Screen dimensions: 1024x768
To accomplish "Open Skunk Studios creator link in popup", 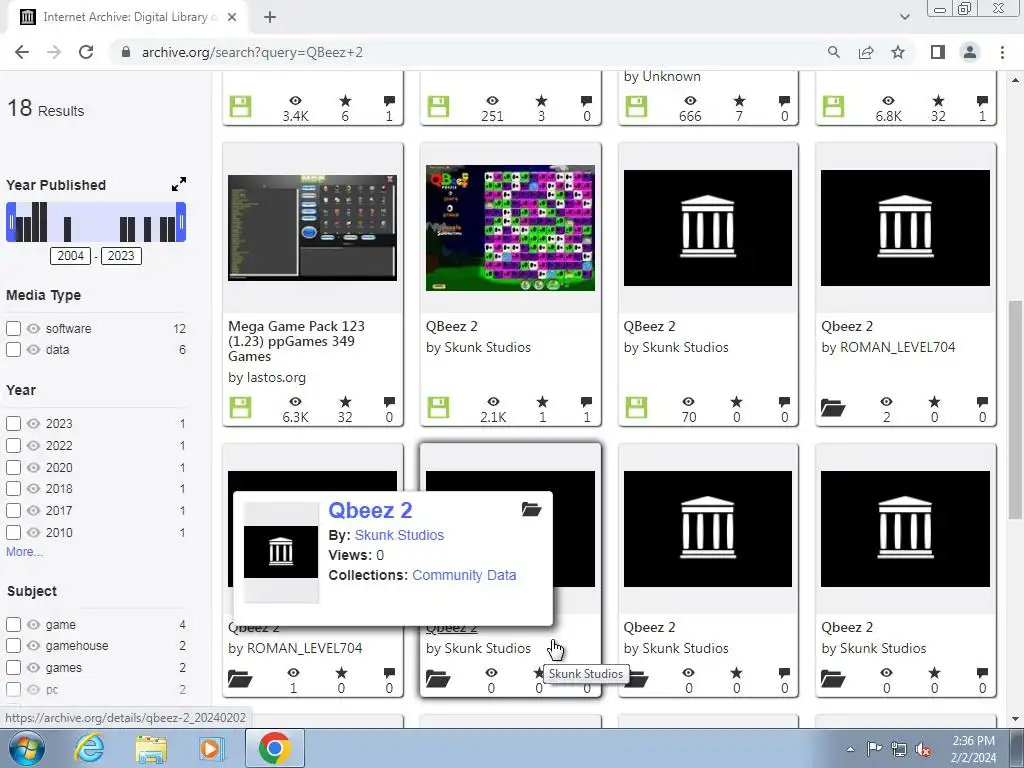I will click(399, 535).
